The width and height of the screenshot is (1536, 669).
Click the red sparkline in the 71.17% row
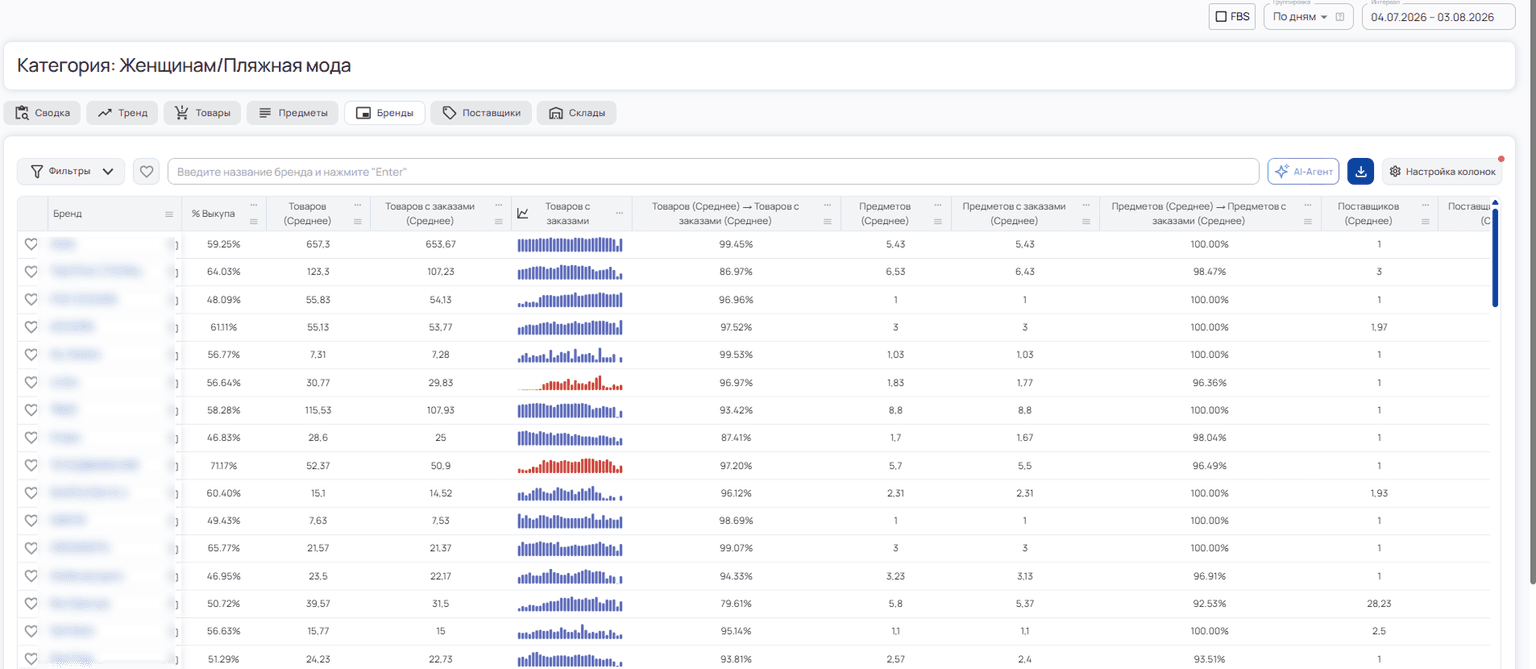tap(570, 465)
